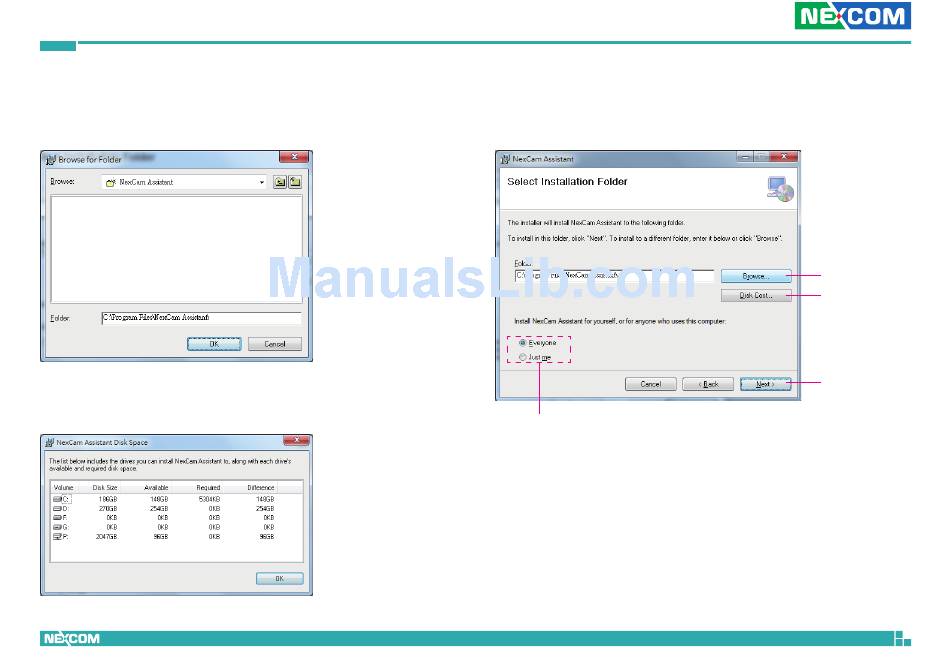950x664 pixels.
Task: Click Next in the NexCam Assistant installer
Action: (765, 384)
